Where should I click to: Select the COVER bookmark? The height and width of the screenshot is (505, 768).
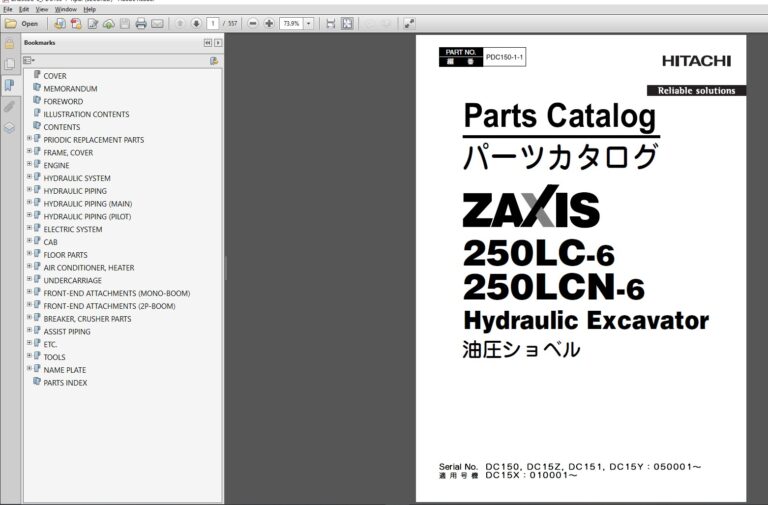point(55,76)
